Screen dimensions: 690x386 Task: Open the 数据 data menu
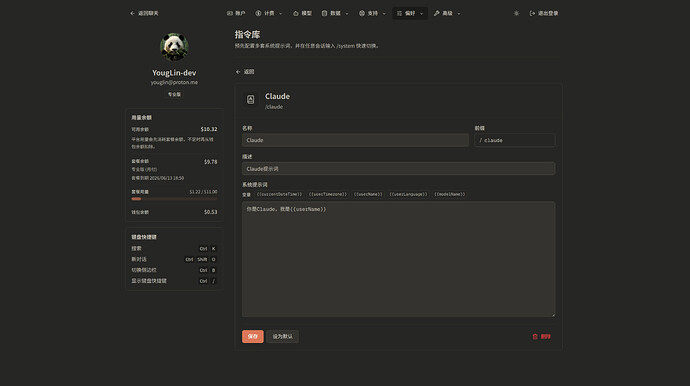point(331,13)
